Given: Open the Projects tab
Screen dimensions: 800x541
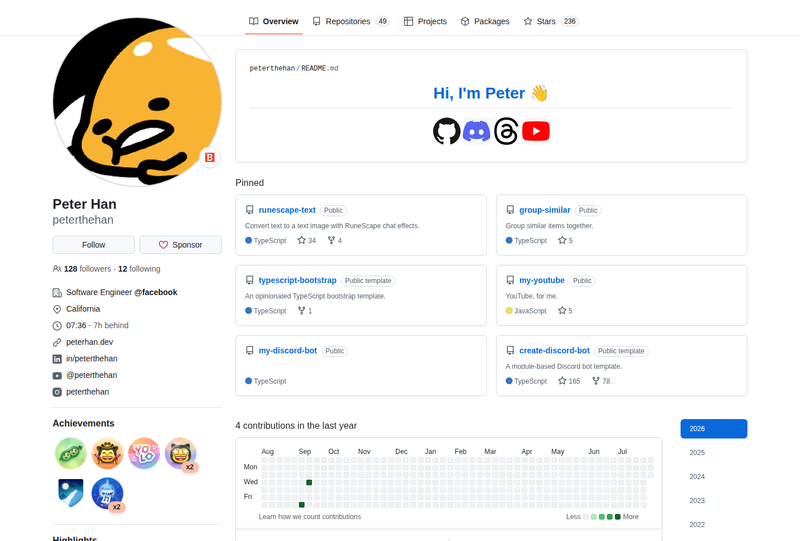Looking at the screenshot, I should point(425,21).
